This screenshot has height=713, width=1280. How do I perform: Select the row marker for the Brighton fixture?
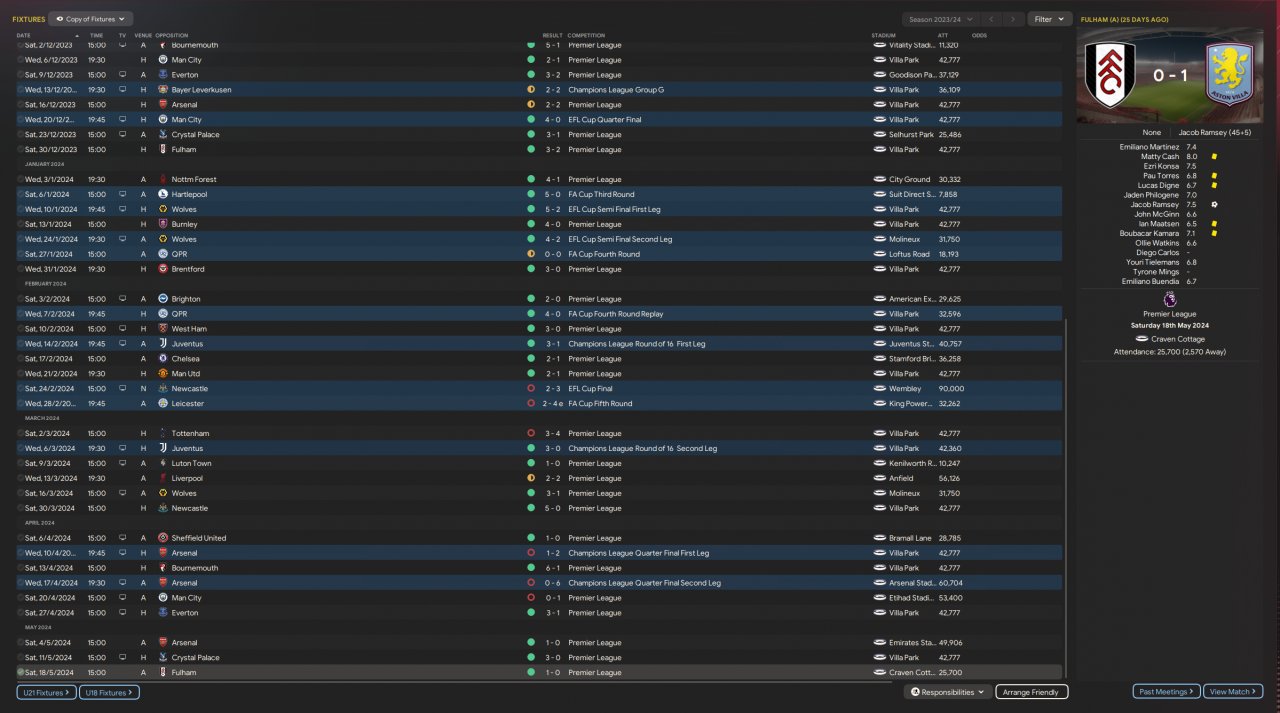point(20,299)
